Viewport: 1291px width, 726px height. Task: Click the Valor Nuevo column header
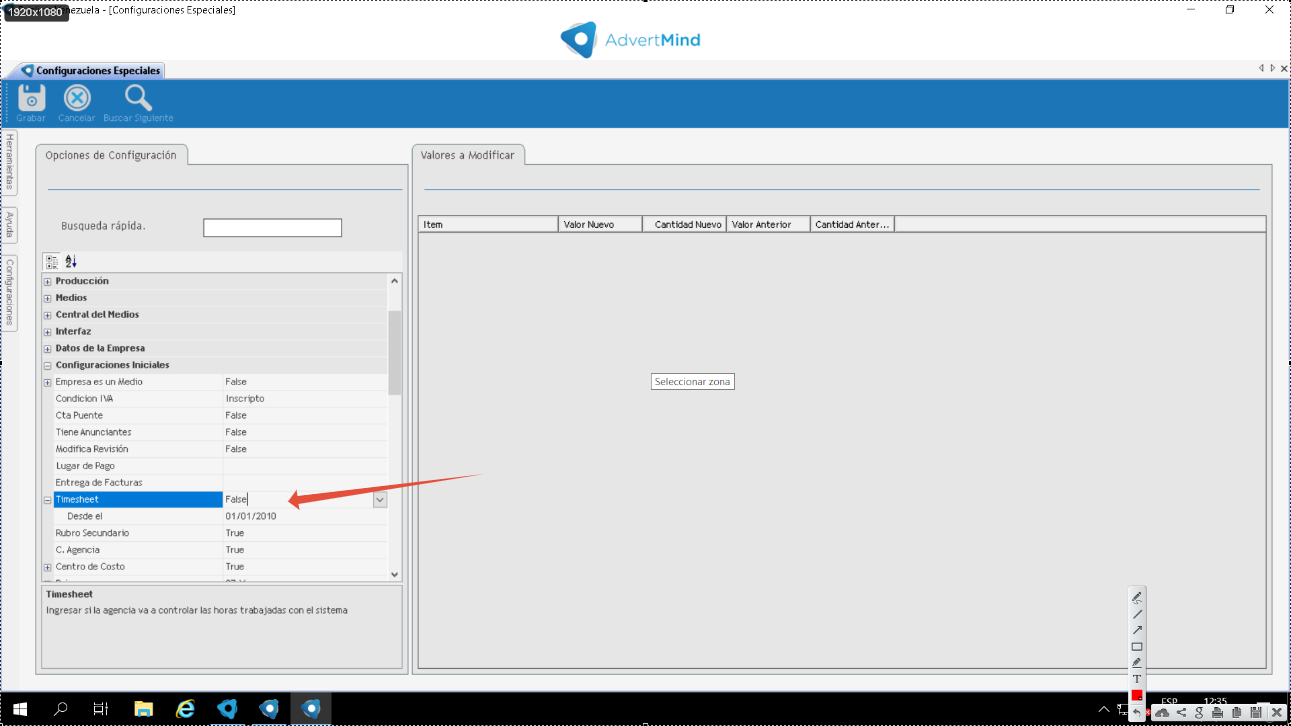click(600, 224)
